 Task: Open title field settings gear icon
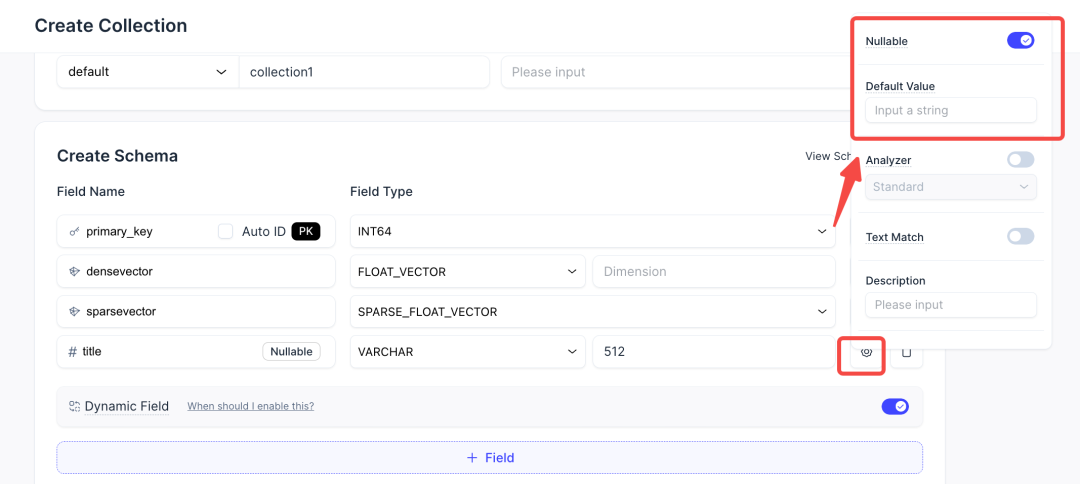pyautogui.click(x=867, y=352)
